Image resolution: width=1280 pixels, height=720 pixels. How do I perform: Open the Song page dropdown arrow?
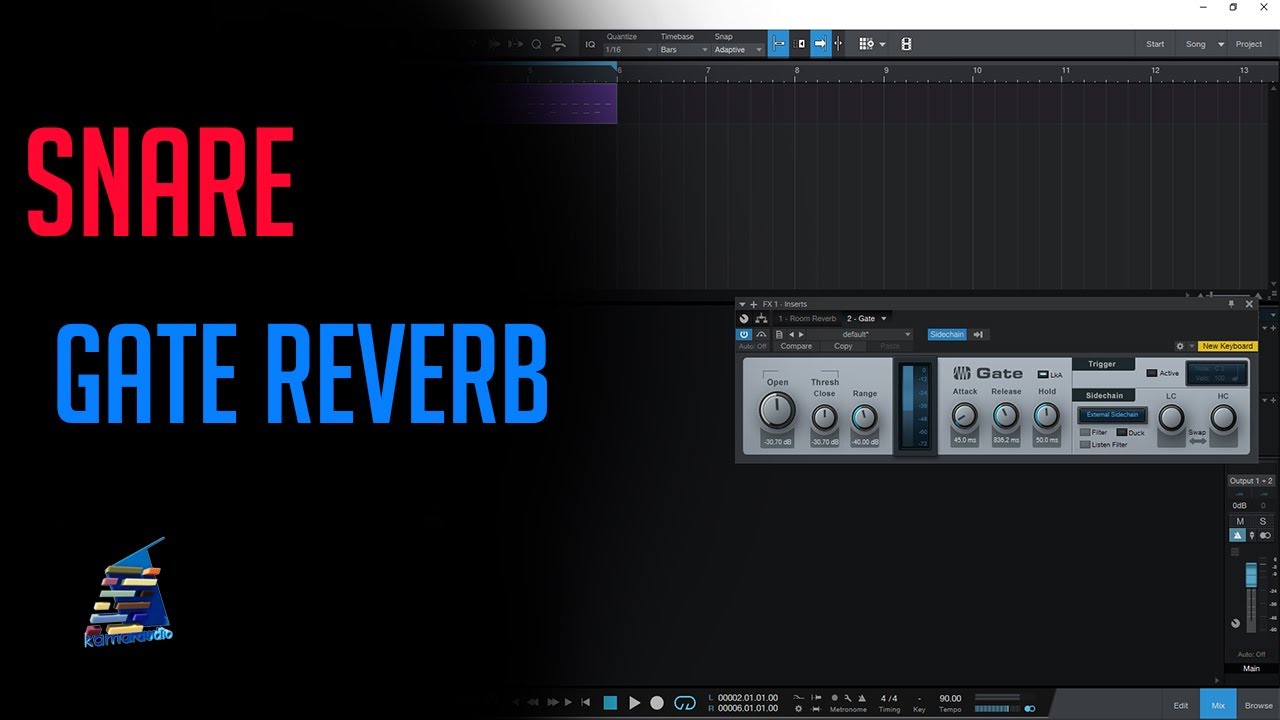click(1221, 44)
